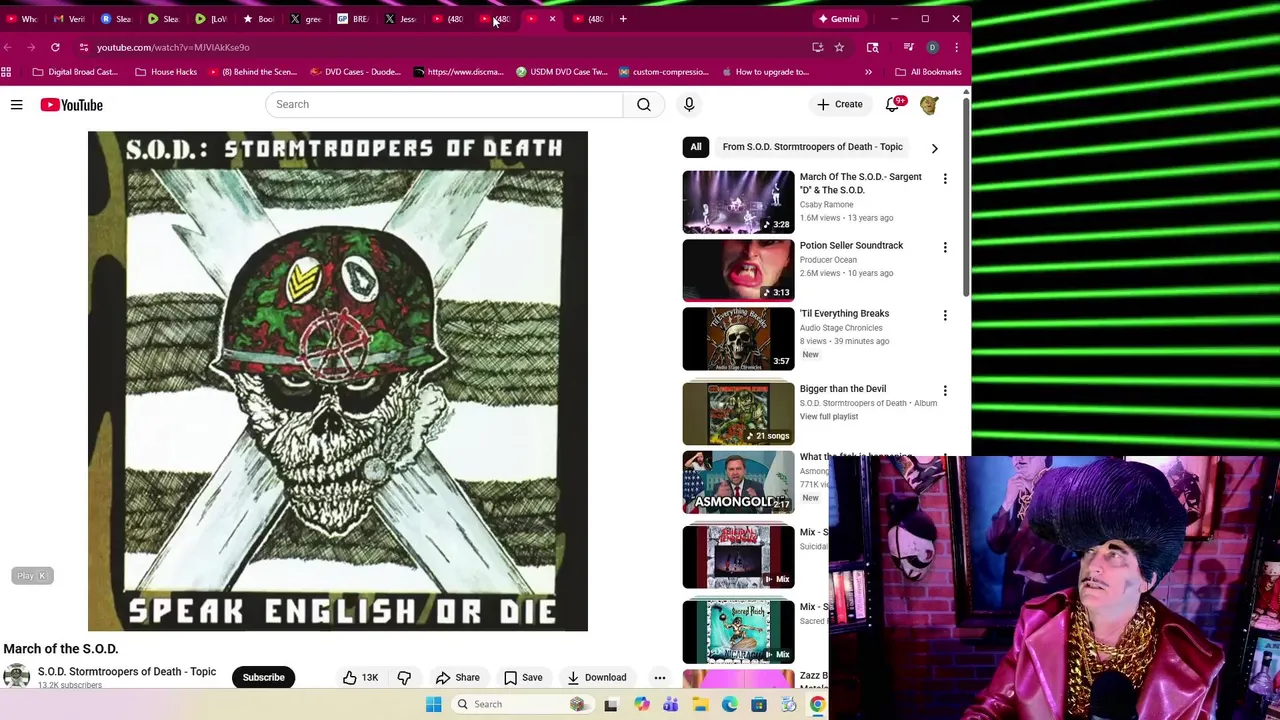The image size is (1280, 720).
Task: Switch to the Boo starred tab
Action: (258, 19)
